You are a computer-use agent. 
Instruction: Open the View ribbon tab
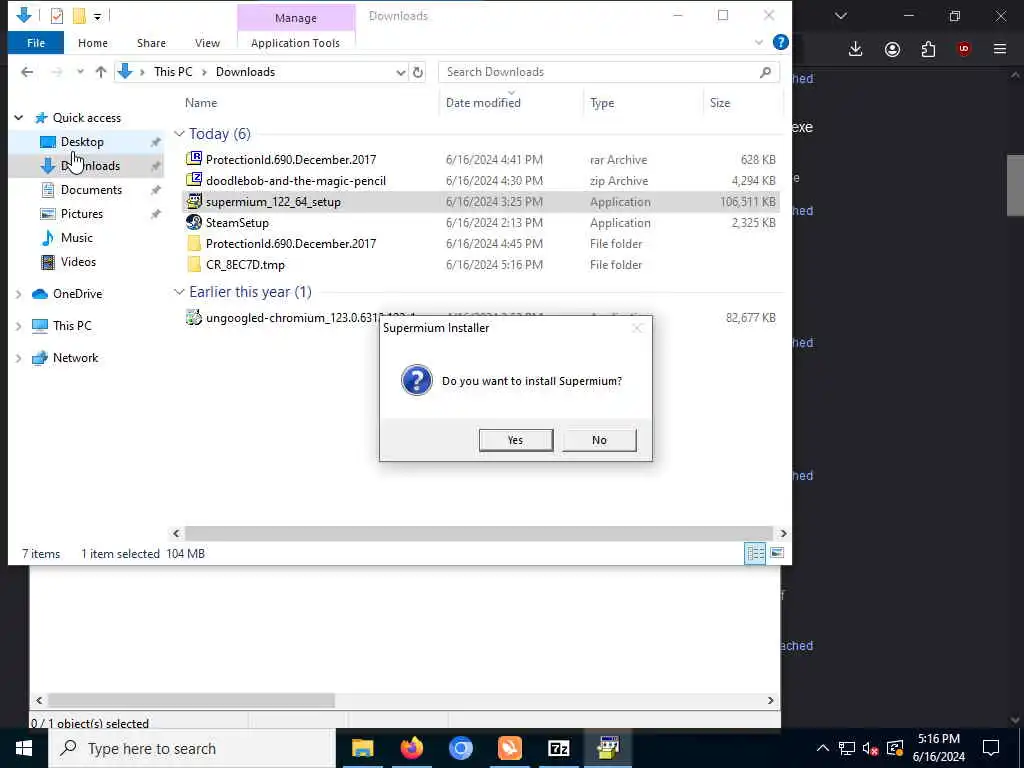coord(207,43)
